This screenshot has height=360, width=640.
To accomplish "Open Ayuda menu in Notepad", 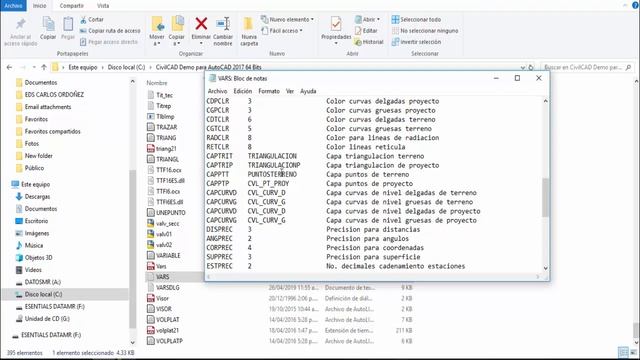I will [308, 91].
